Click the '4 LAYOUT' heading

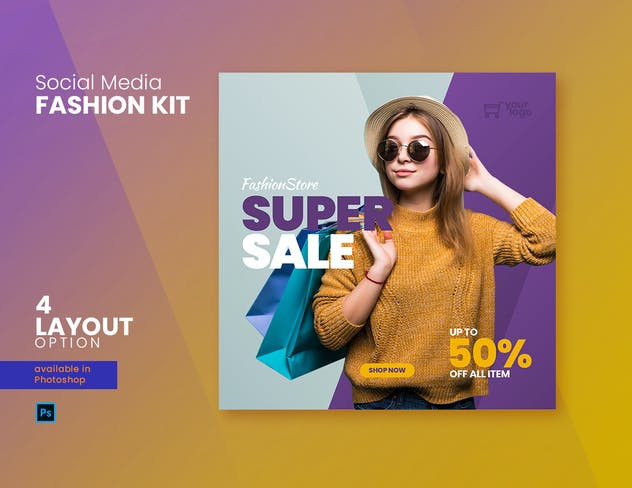point(84,316)
